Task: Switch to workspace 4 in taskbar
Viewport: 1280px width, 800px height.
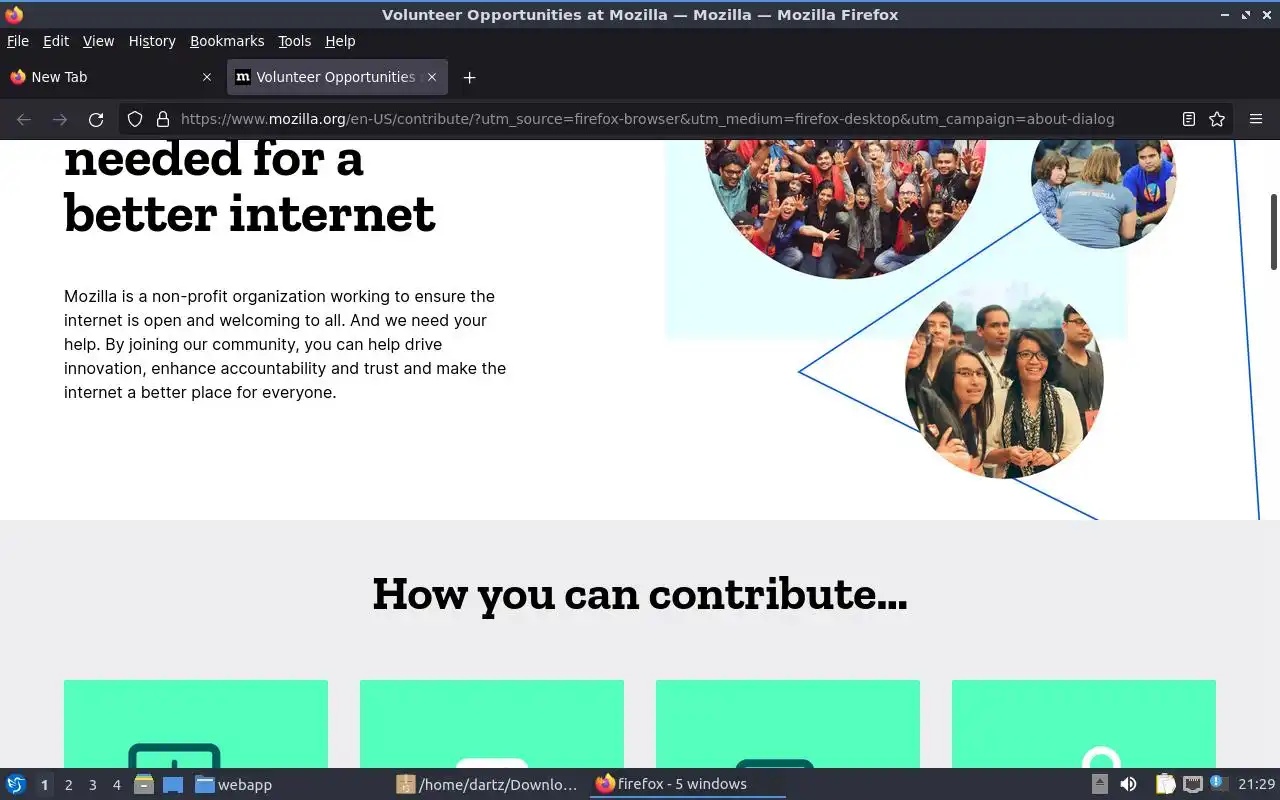Action: click(116, 785)
